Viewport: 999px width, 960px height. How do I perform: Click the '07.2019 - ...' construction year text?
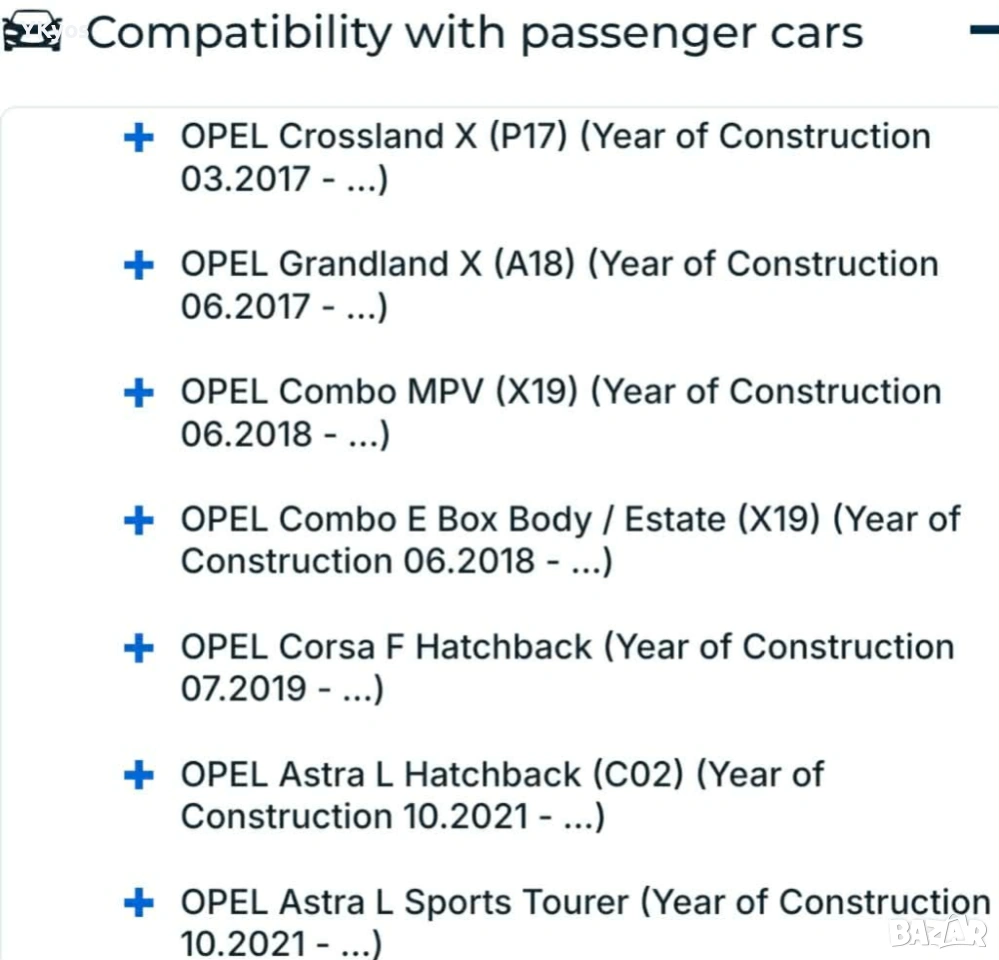tap(282, 690)
